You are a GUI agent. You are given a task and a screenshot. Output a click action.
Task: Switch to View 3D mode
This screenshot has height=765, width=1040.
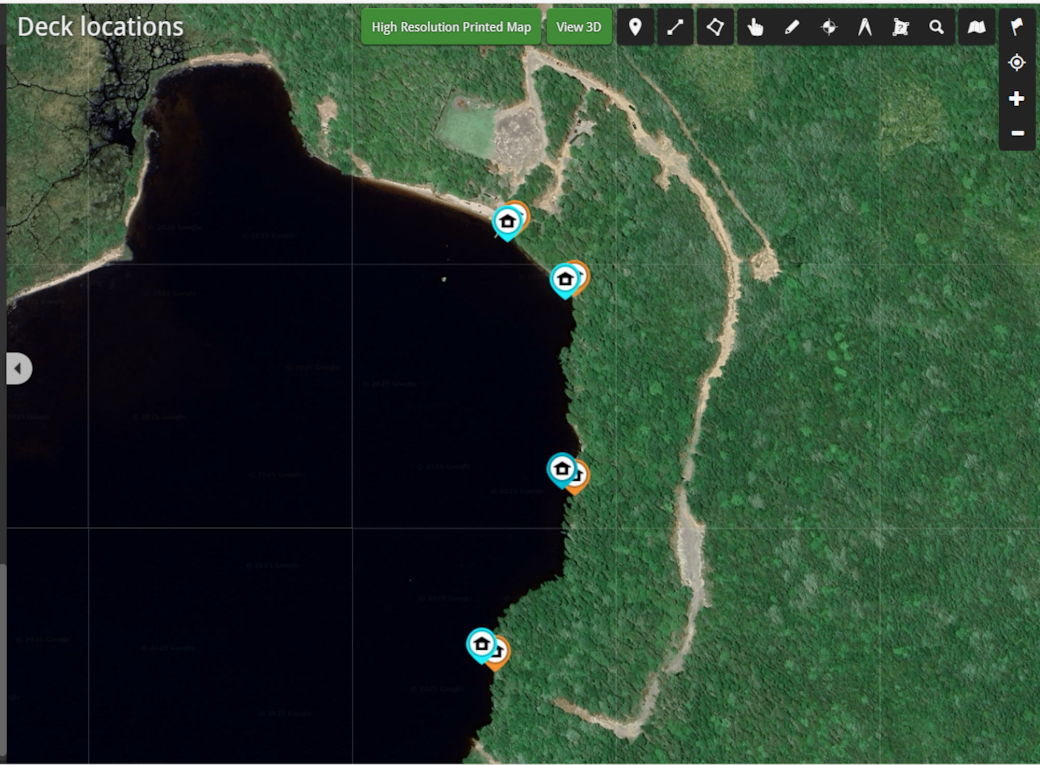pyautogui.click(x=579, y=27)
